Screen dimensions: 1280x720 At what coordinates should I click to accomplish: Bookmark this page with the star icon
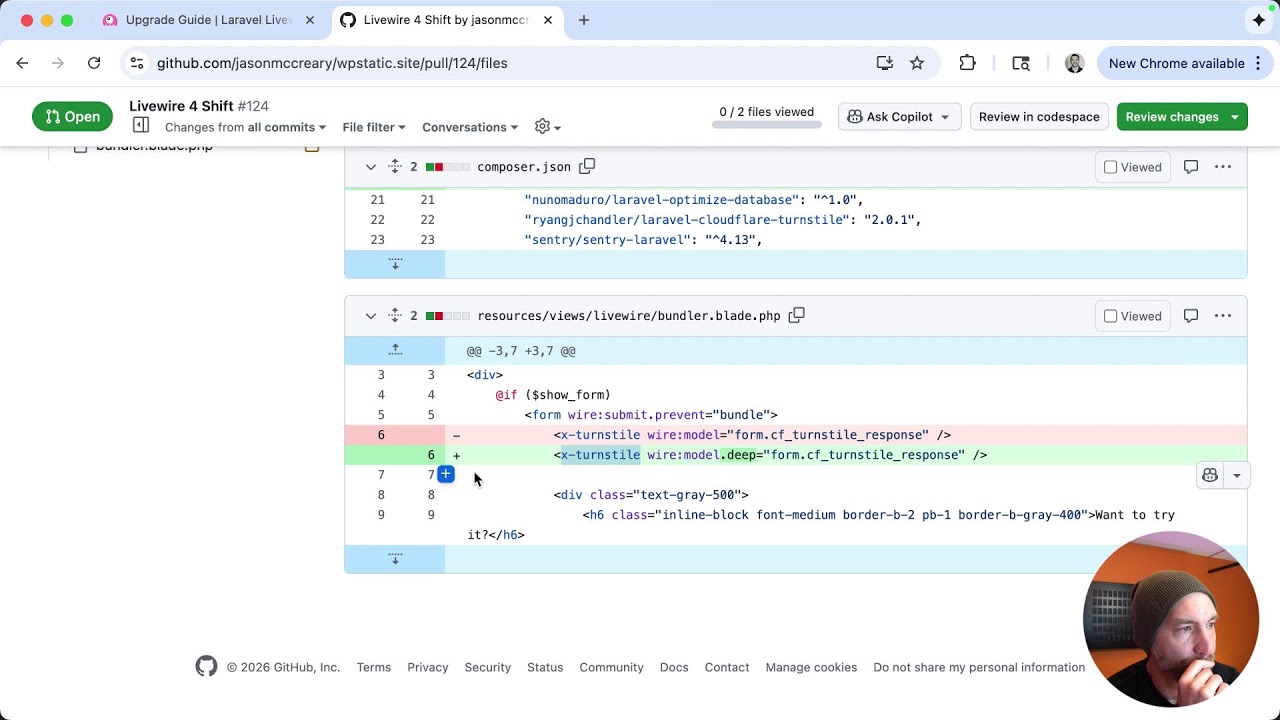coord(917,63)
